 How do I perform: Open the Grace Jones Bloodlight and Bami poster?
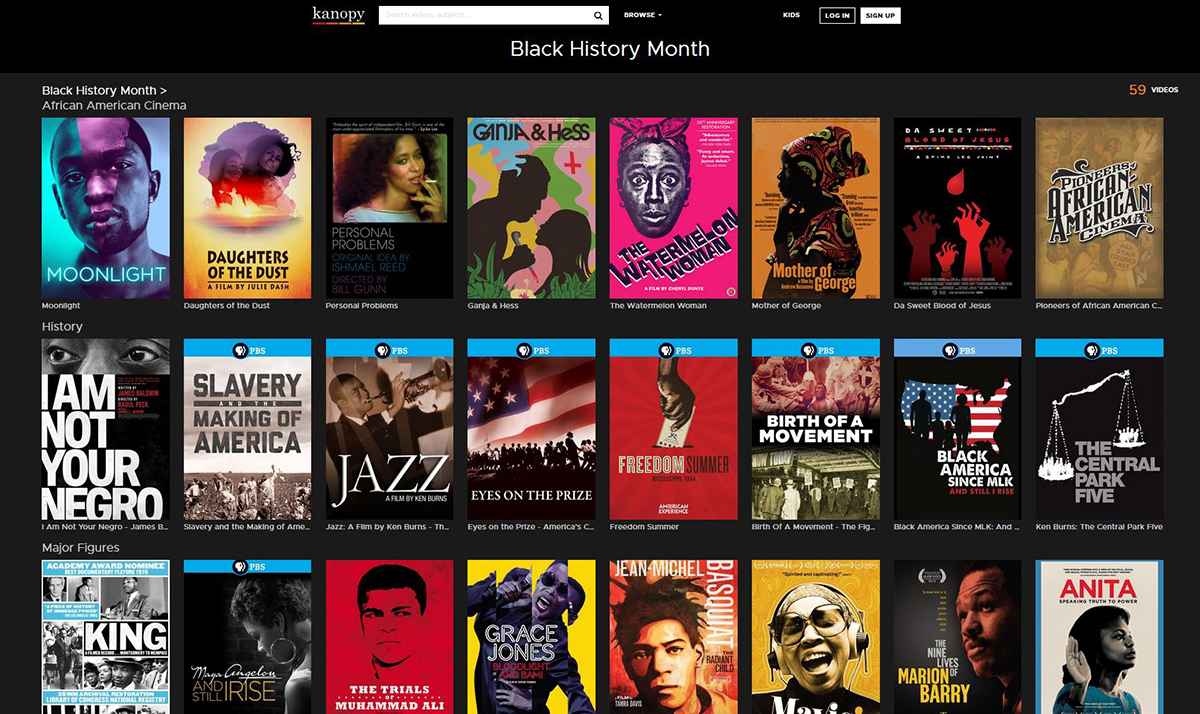532,637
